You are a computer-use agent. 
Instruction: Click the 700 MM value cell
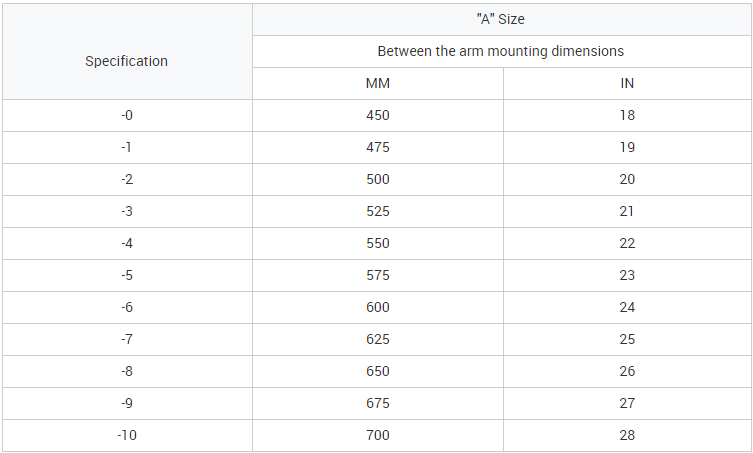point(378,435)
